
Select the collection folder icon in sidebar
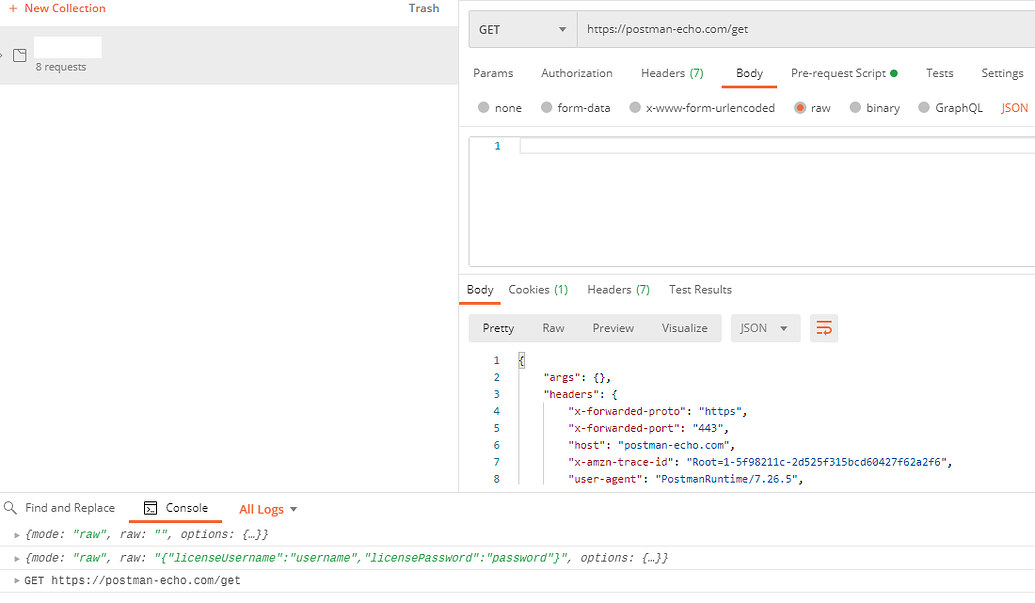(x=19, y=56)
